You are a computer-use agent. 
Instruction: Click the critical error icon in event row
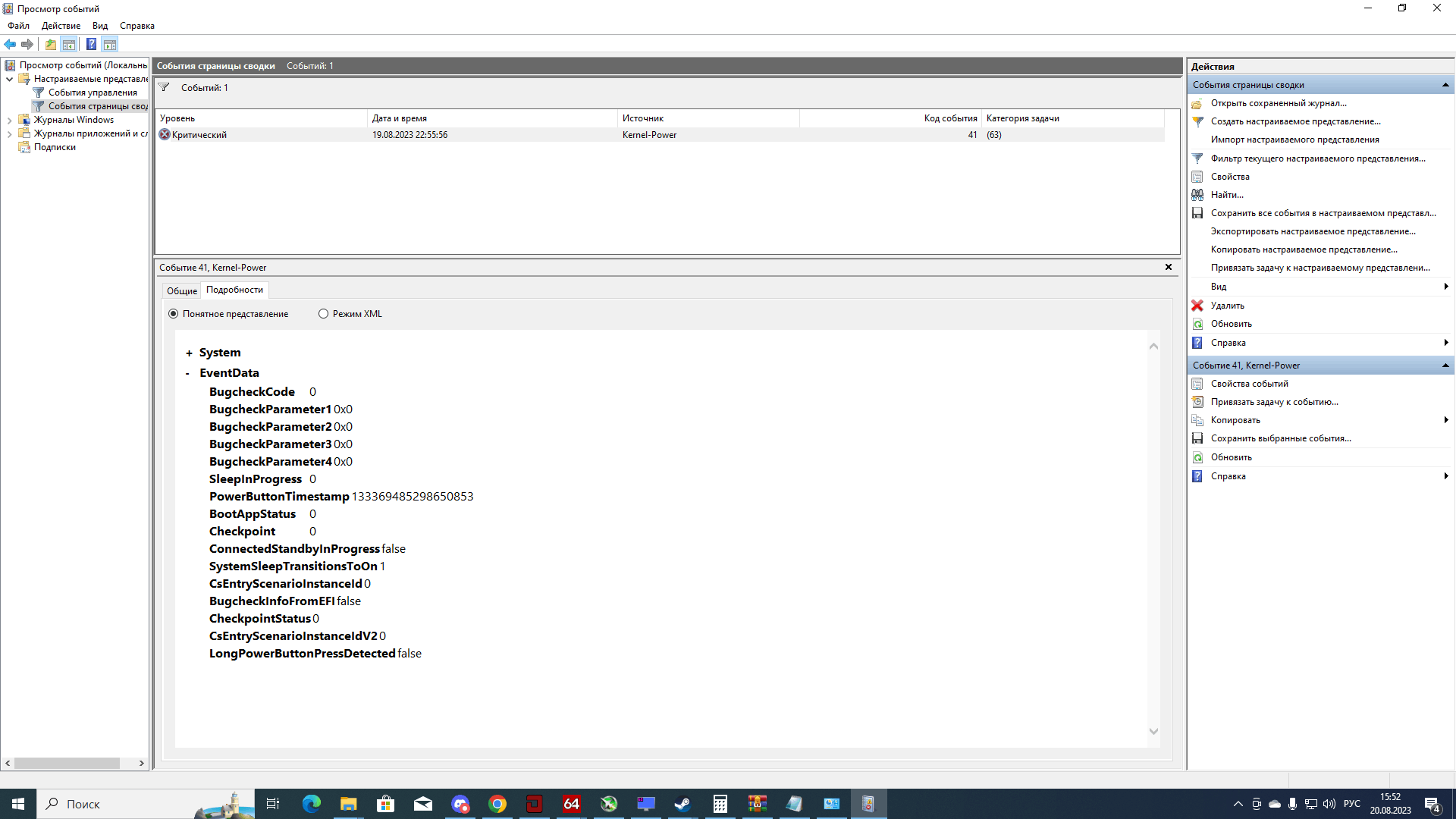165,135
